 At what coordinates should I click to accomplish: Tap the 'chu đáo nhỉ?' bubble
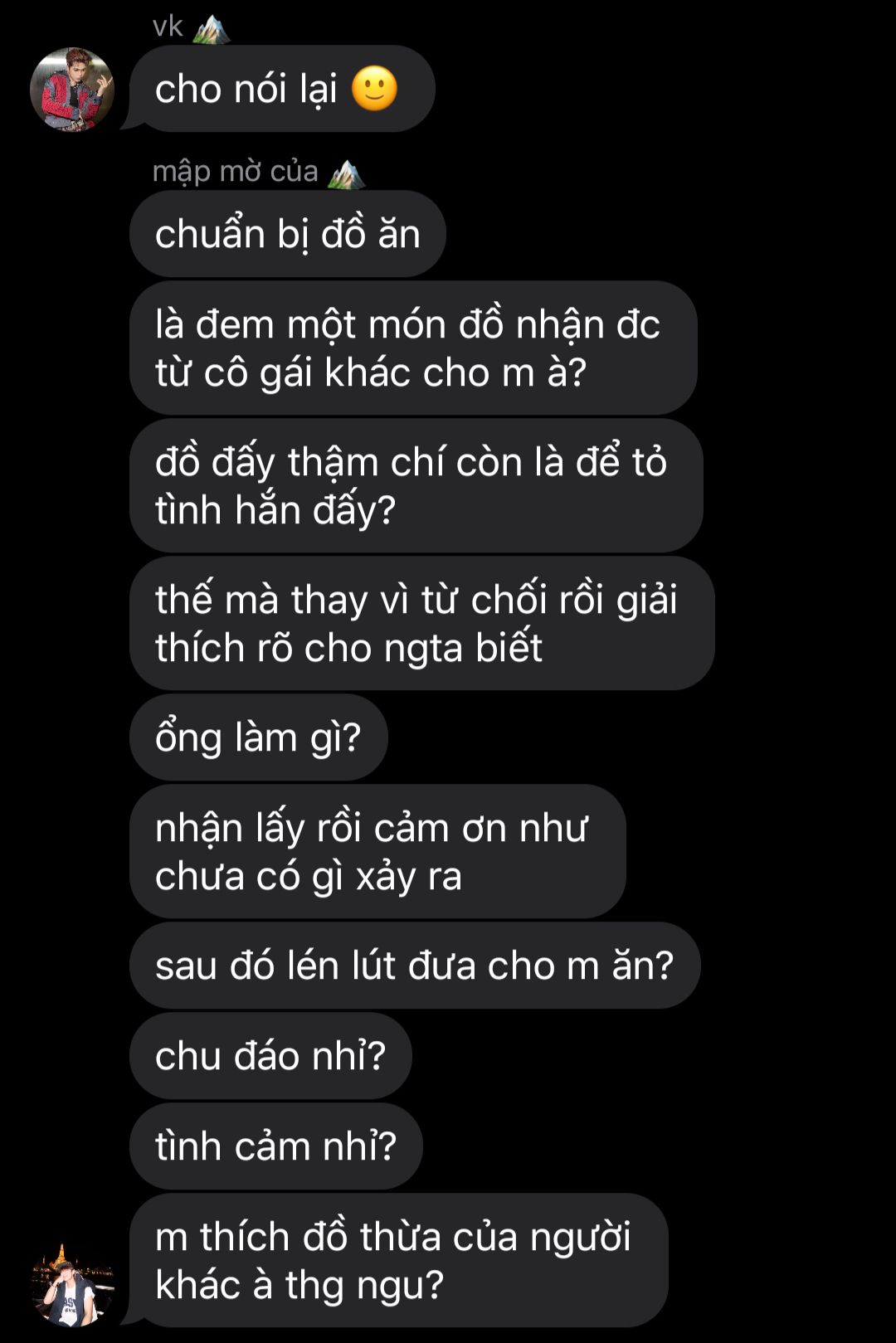coord(270,1057)
